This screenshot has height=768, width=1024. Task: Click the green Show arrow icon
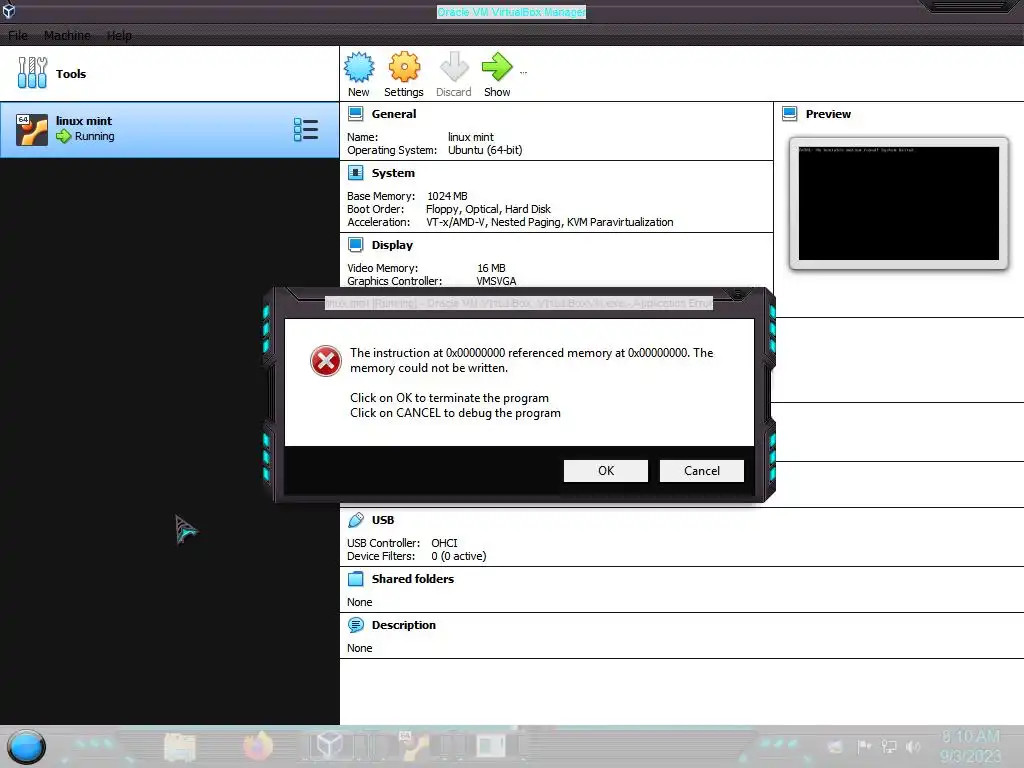(x=497, y=67)
